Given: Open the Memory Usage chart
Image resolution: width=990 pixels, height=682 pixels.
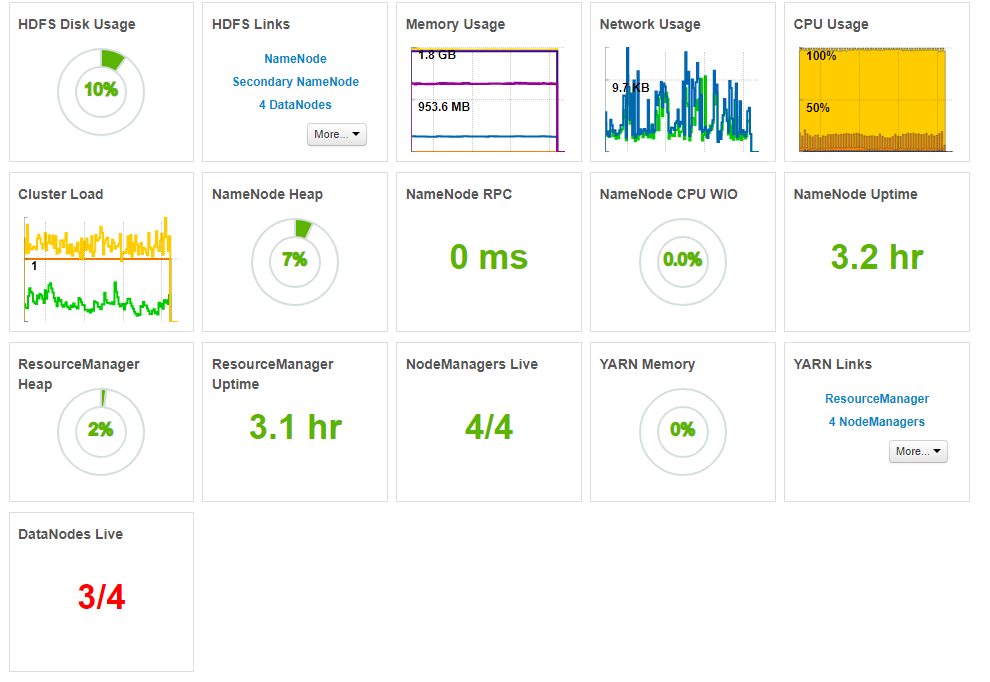Looking at the screenshot, I should [x=486, y=100].
